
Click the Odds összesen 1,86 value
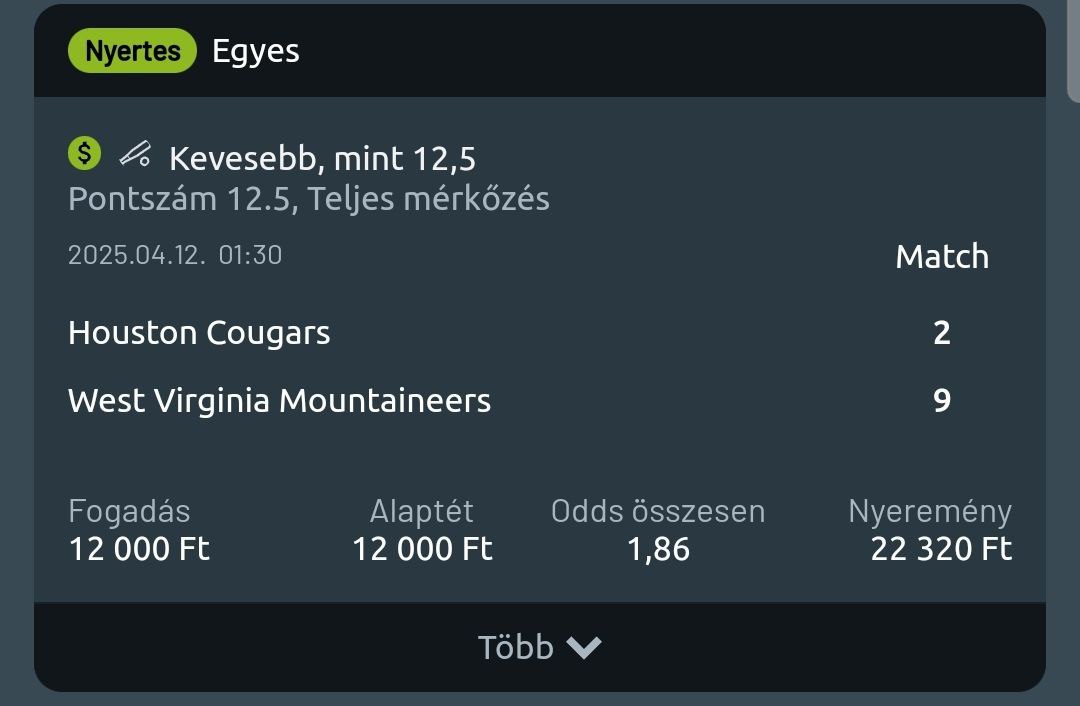pos(658,549)
